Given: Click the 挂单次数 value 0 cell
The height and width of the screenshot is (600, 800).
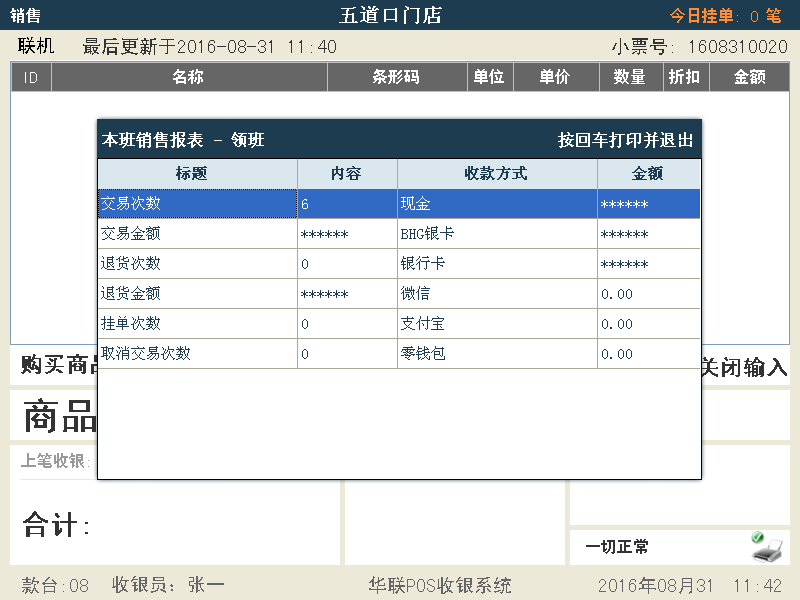Looking at the screenshot, I should coord(347,323).
